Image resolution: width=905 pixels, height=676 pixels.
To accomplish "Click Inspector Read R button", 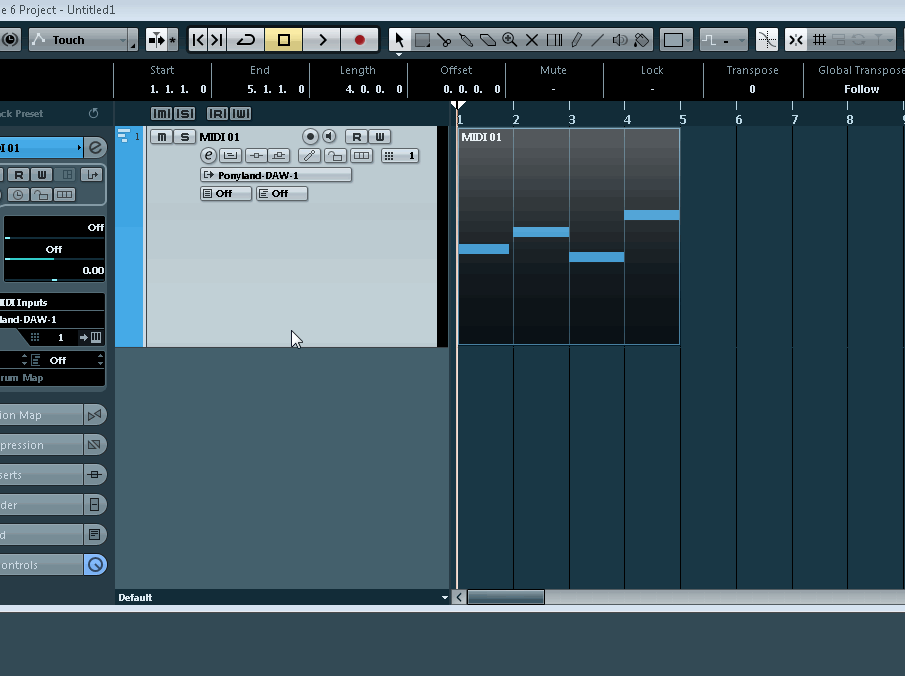I will 18,175.
